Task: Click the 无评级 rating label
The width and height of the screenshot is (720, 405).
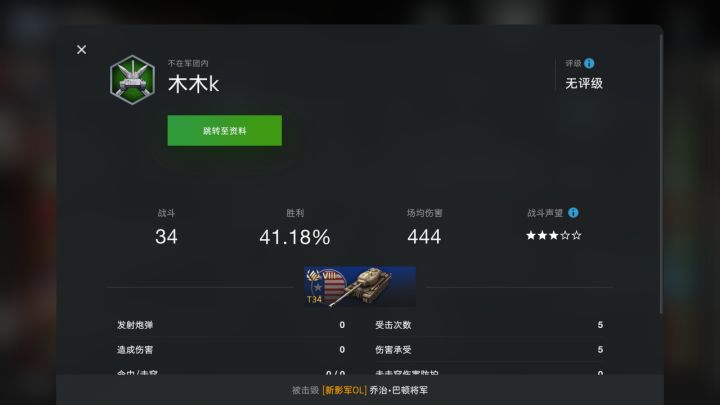Action: 584,84
